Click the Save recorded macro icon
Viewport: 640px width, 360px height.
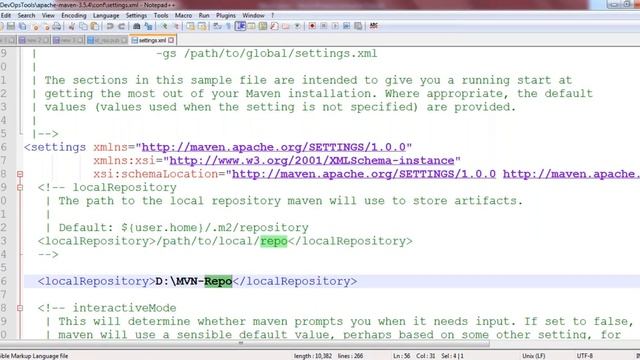[358, 26]
